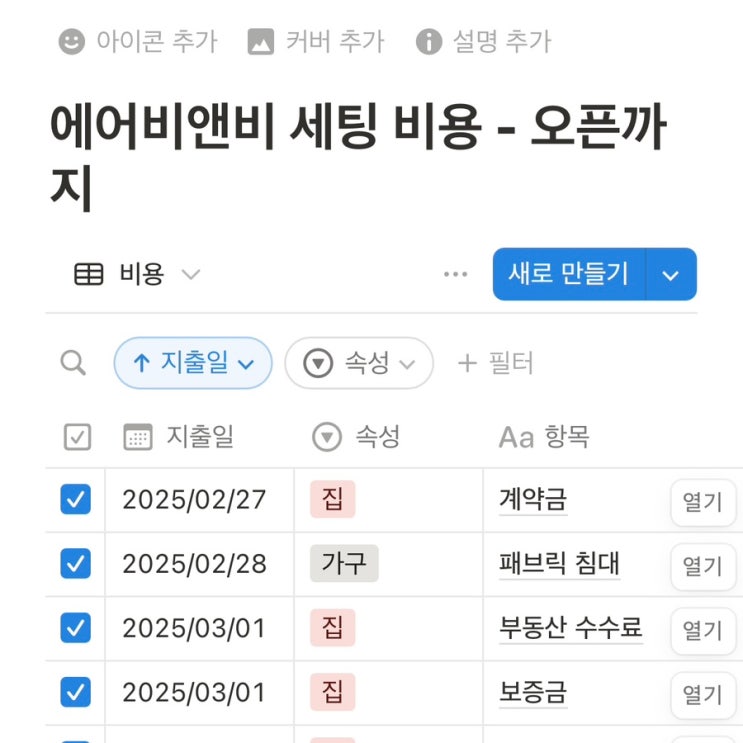Open the 부동산 수수료 item link
This screenshot has height=743, width=743.
571,628
